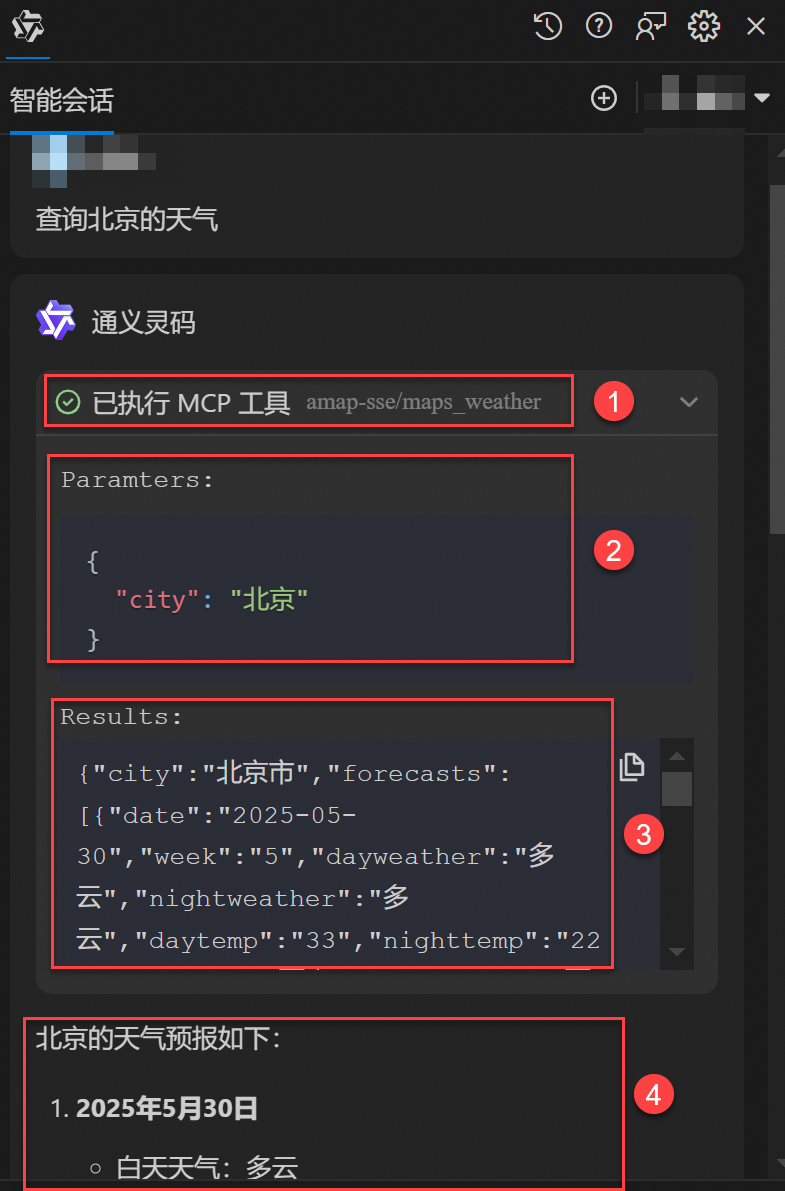Open the dropdown arrow beside the blurred mode selector
Screen dimensions: 785x1191
(761, 98)
